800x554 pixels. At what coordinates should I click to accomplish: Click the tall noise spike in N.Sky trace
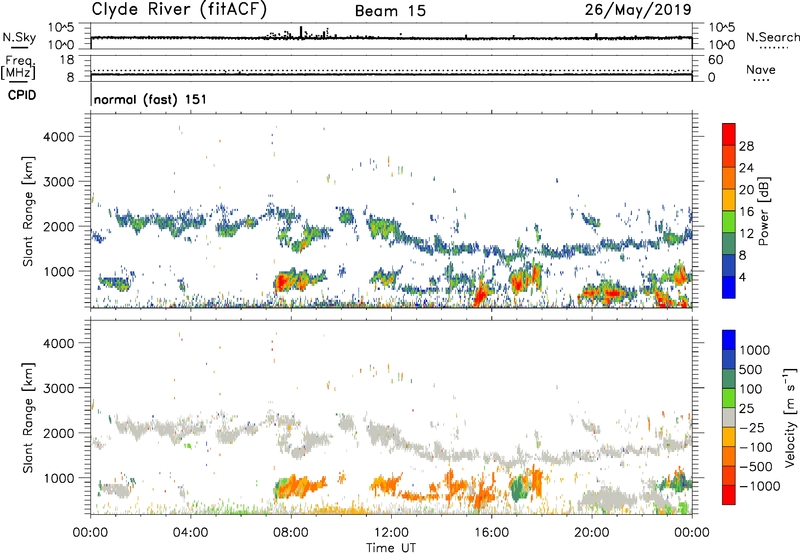[301, 32]
